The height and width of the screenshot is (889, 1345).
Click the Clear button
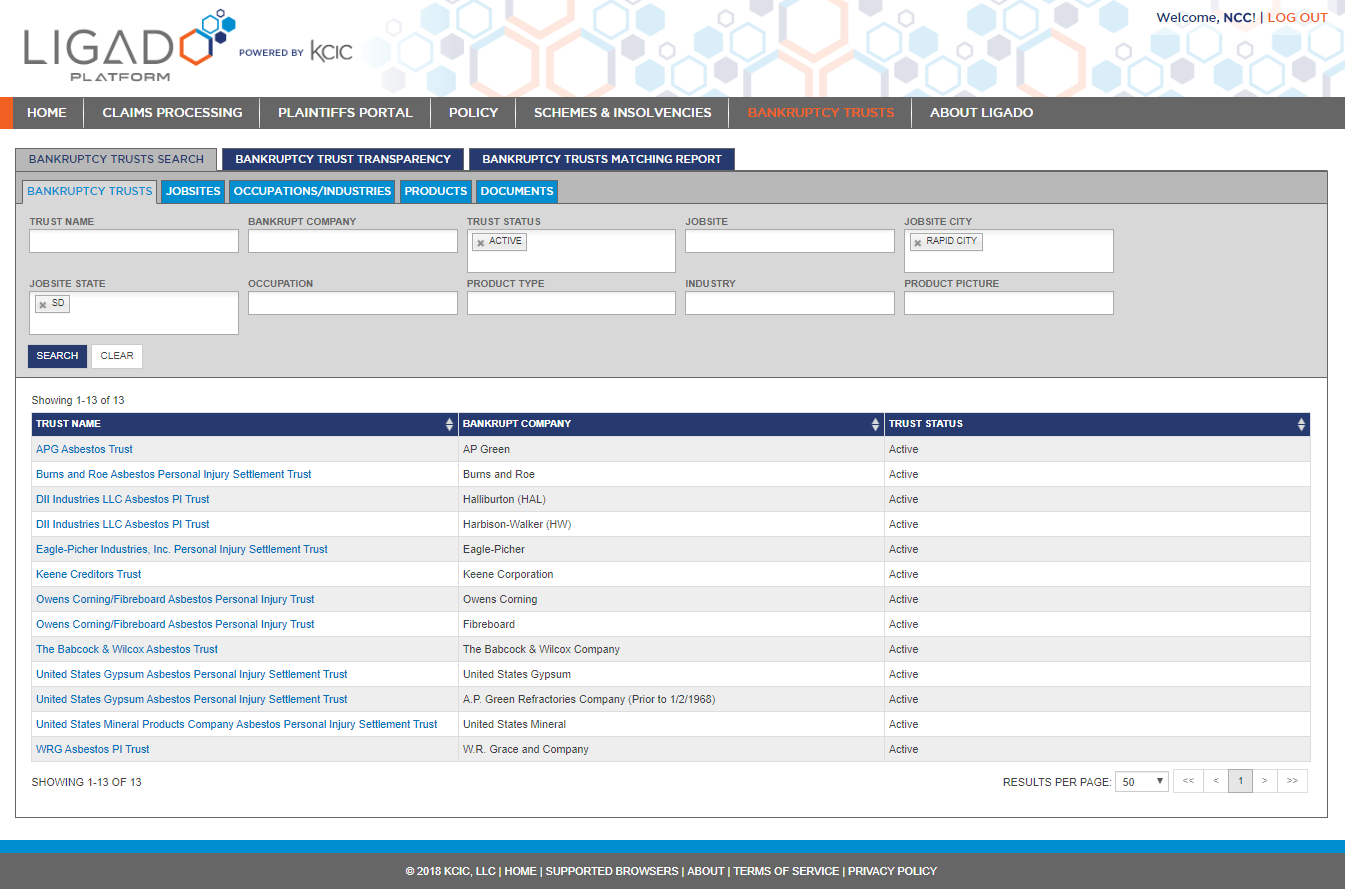point(117,356)
